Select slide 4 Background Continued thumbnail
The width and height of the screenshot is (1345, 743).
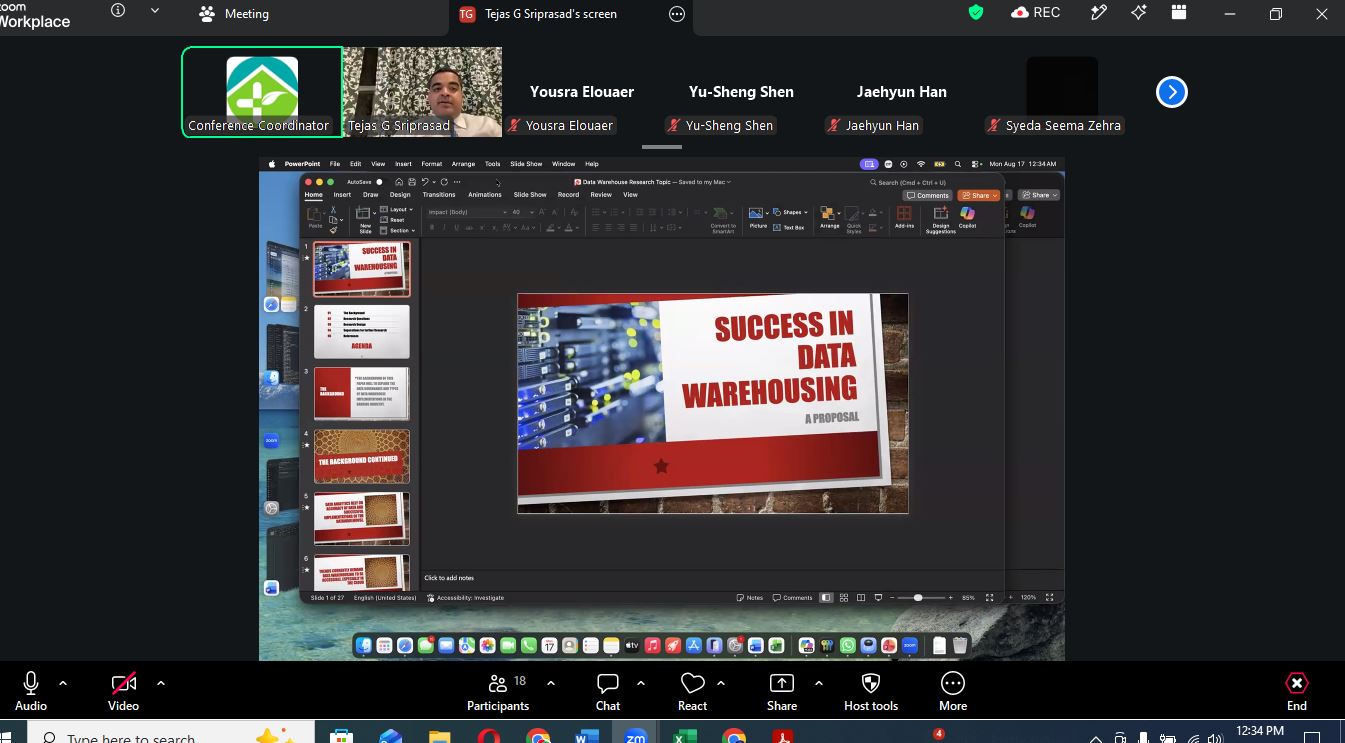pyautogui.click(x=361, y=456)
